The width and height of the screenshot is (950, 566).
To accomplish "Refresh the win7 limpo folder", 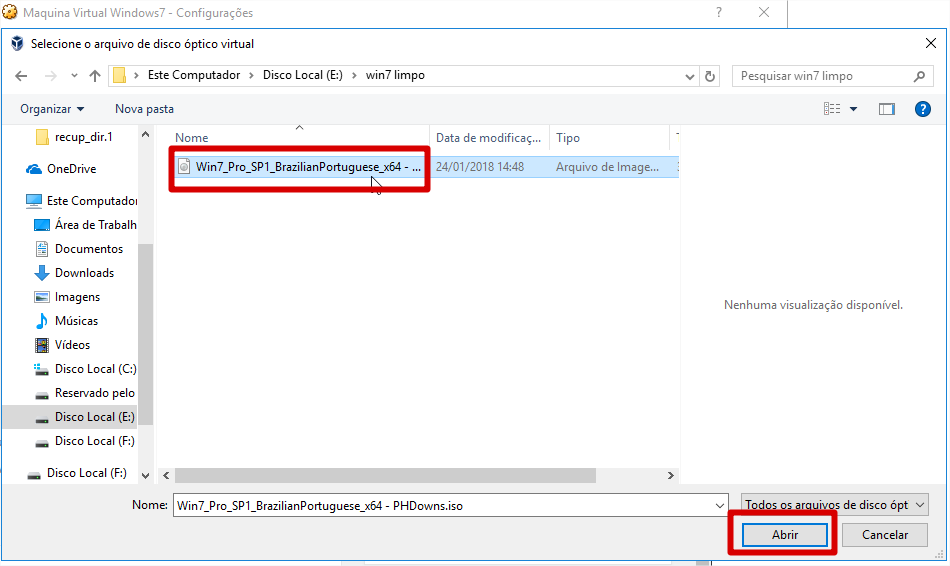I will pos(709,76).
